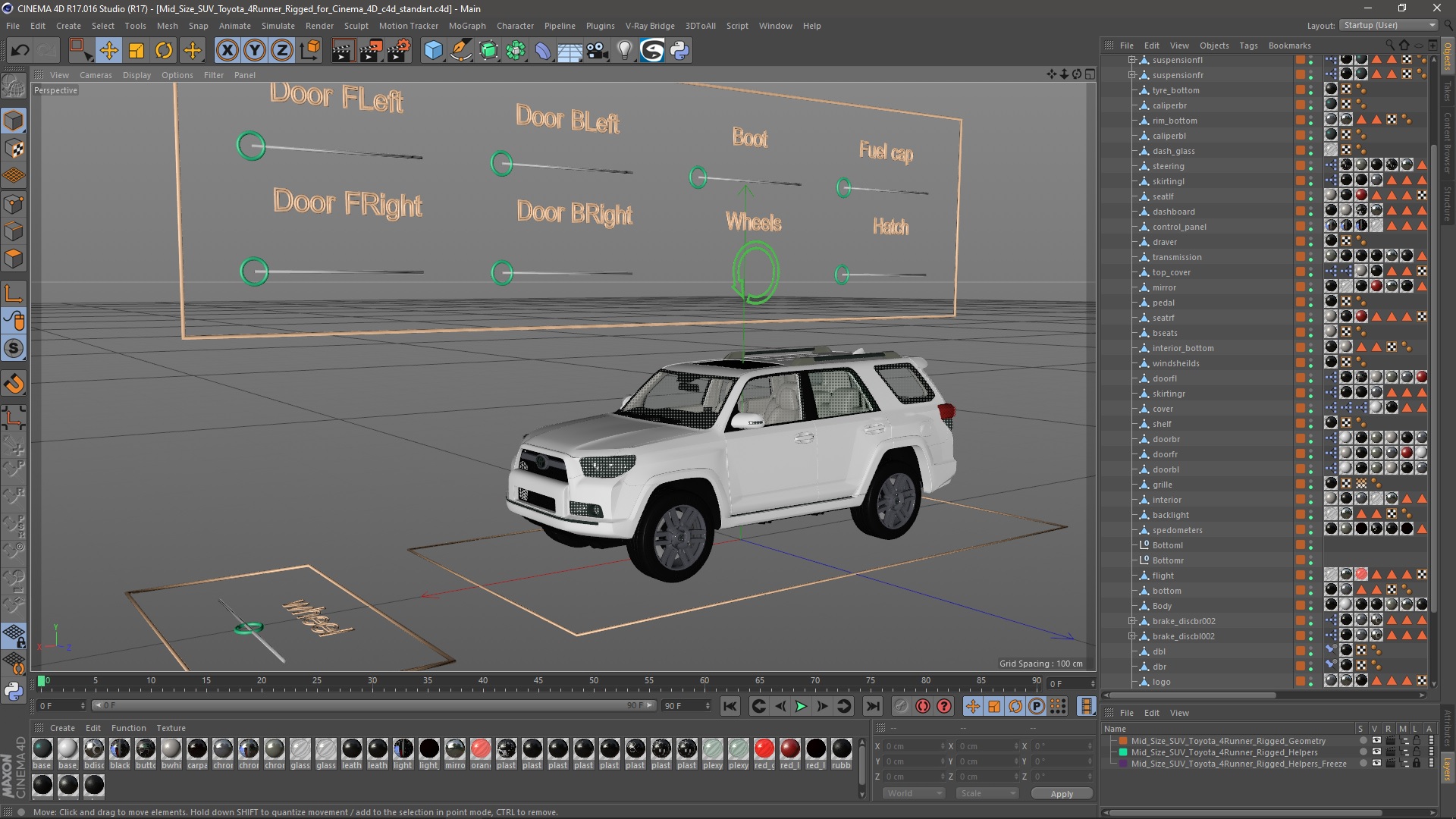Image resolution: width=1456 pixels, height=819 pixels.
Task: Toggle visibility dots for steering object
Action: (x=1310, y=166)
